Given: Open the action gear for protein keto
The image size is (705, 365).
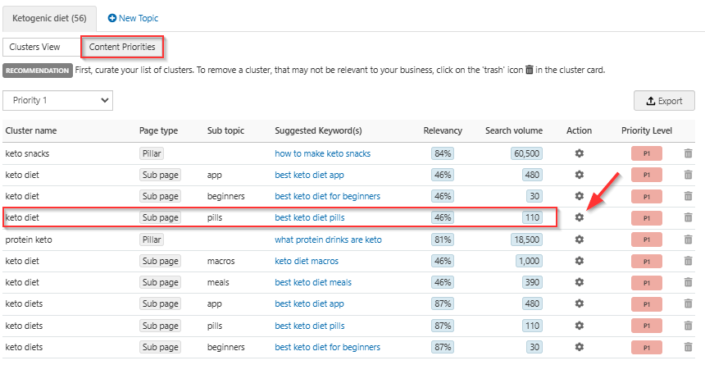Looking at the screenshot, I should (579, 240).
